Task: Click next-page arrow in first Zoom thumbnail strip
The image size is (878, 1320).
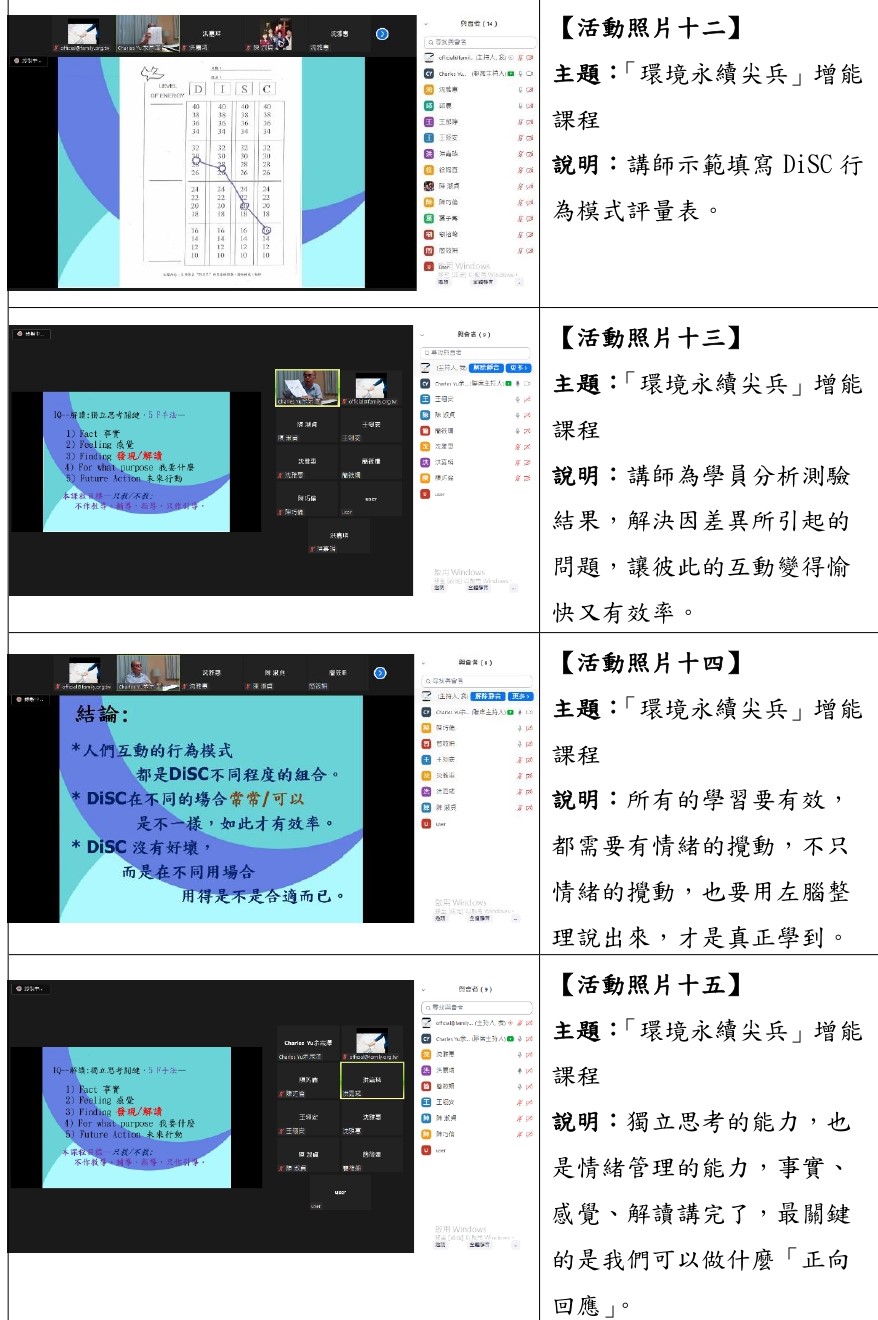Action: tap(382, 34)
